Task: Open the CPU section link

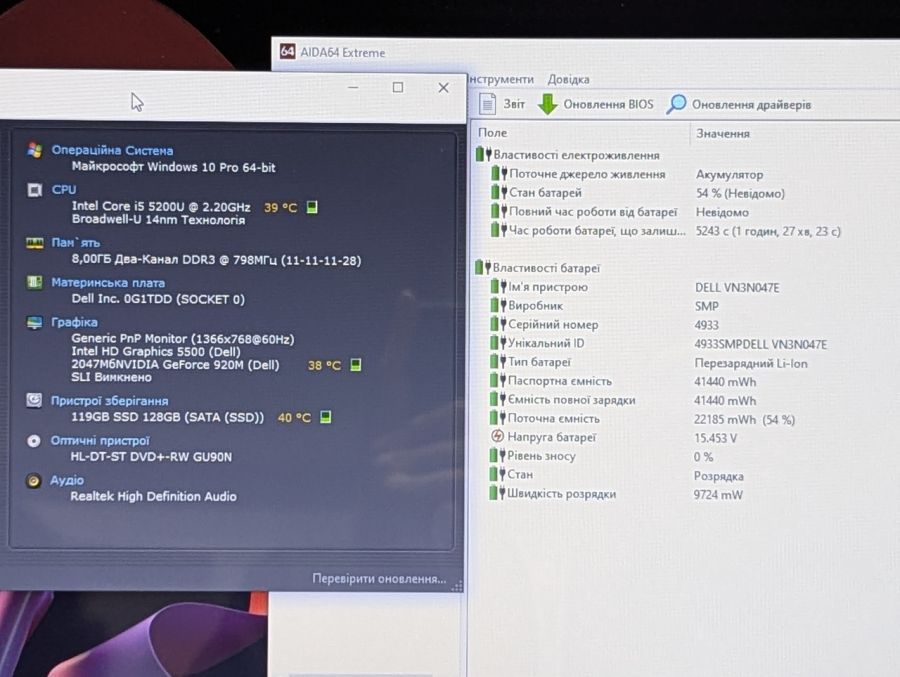Action: pos(64,189)
